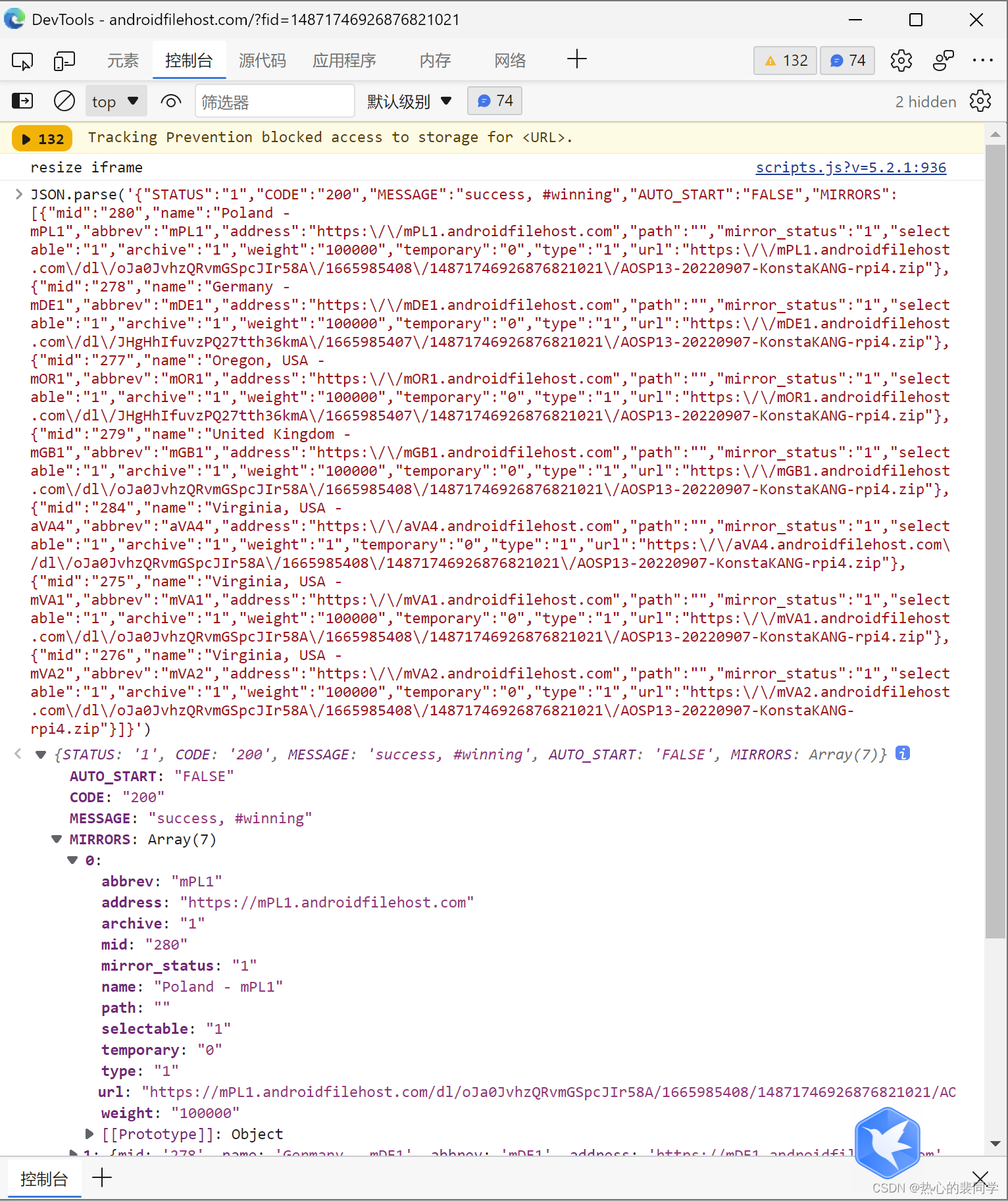Collapse the MIRRORS Array(7) node

[57, 839]
